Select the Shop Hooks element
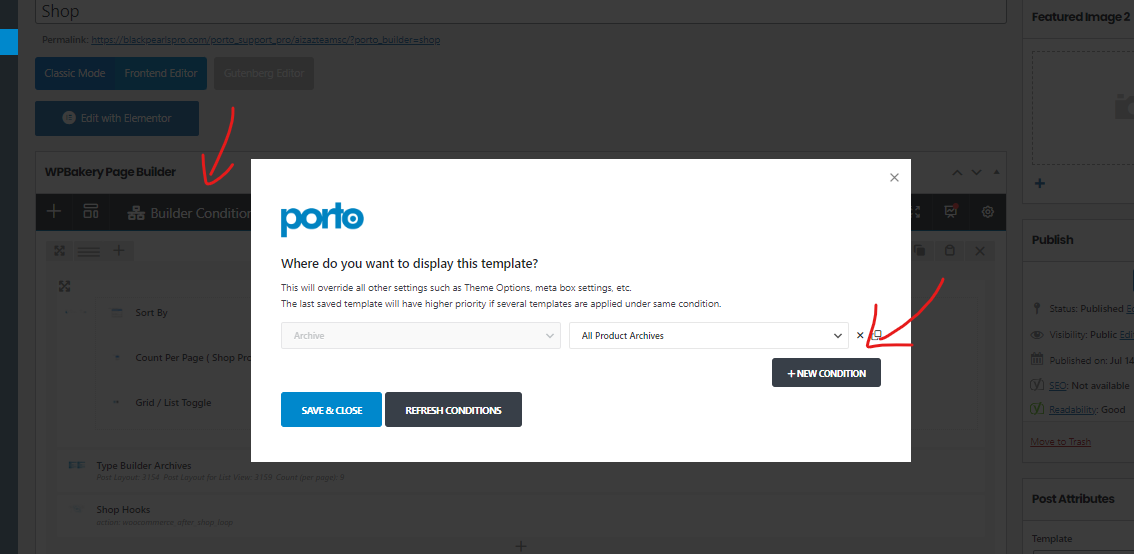Image resolution: width=1134 pixels, height=554 pixels. pyautogui.click(x=123, y=509)
